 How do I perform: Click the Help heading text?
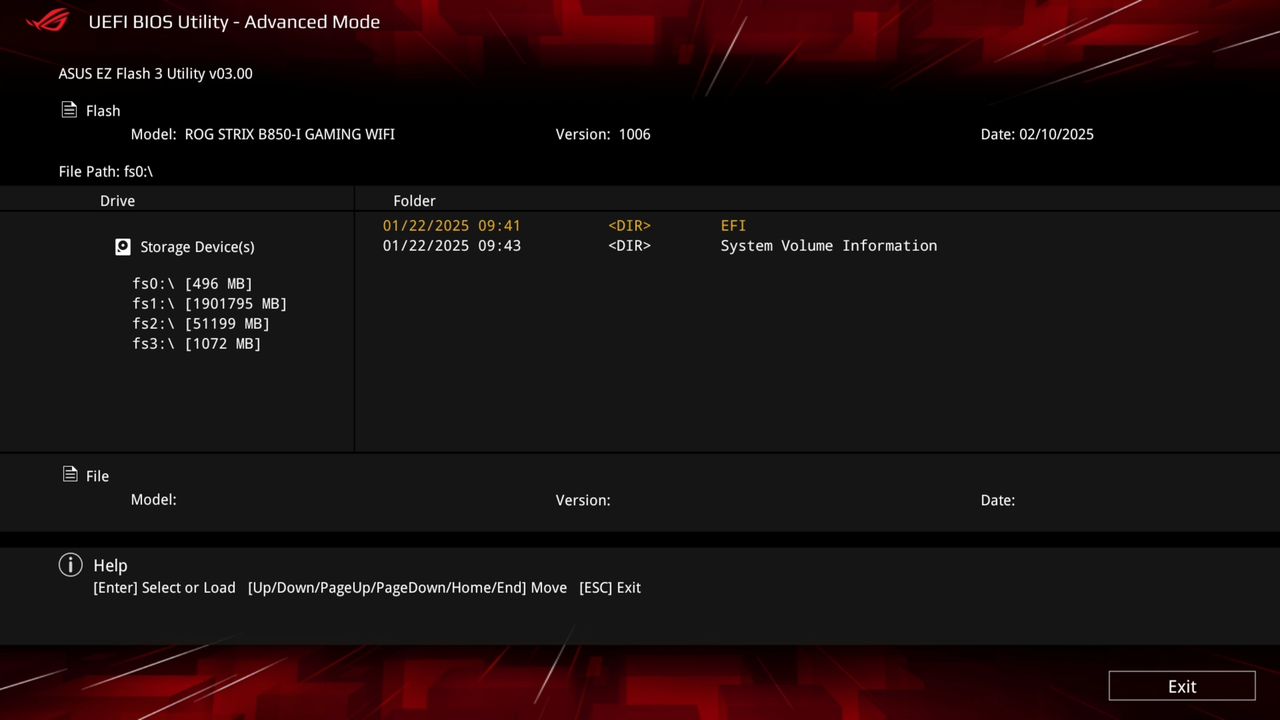coord(110,565)
